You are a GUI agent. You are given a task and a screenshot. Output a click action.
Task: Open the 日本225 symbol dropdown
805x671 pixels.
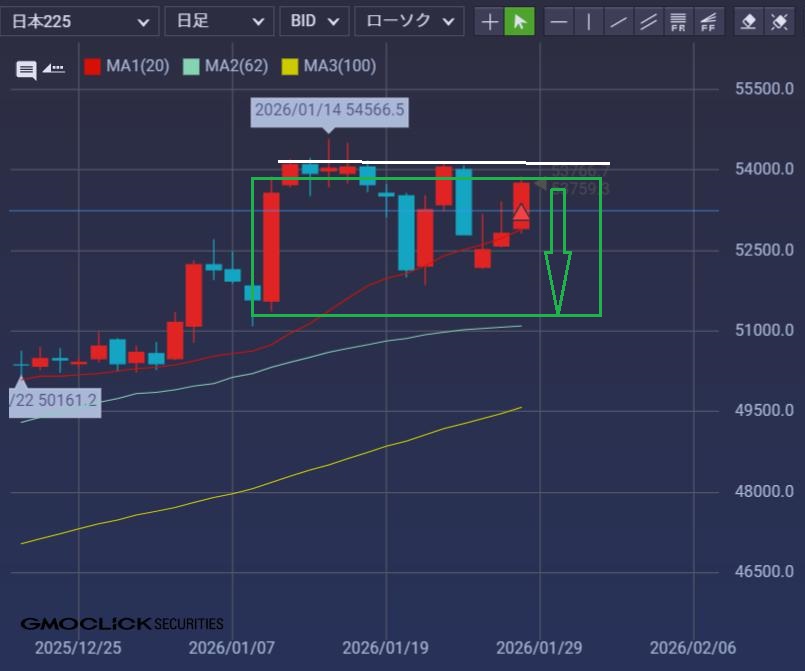82,21
